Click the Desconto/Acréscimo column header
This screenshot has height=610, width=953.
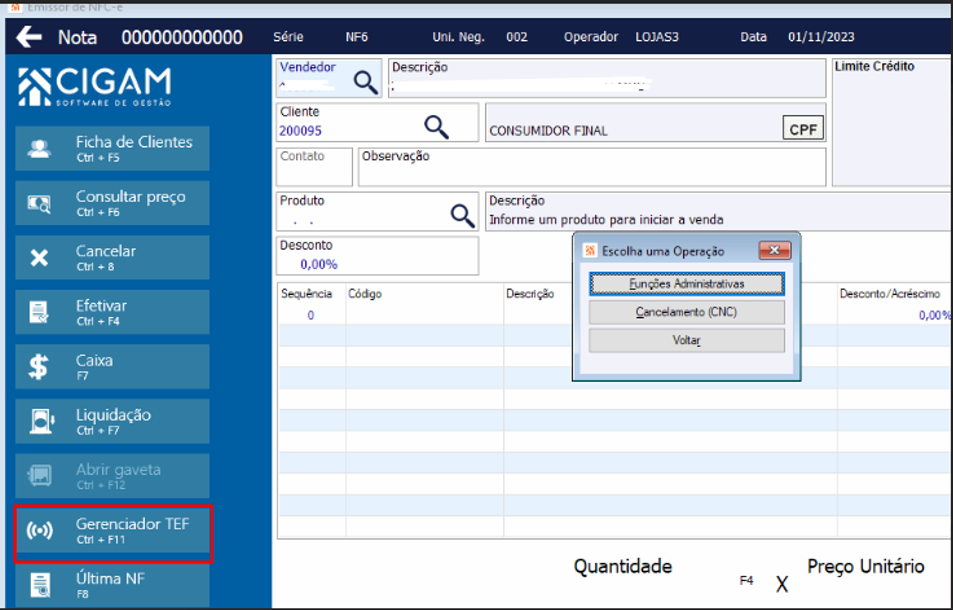pos(890,294)
